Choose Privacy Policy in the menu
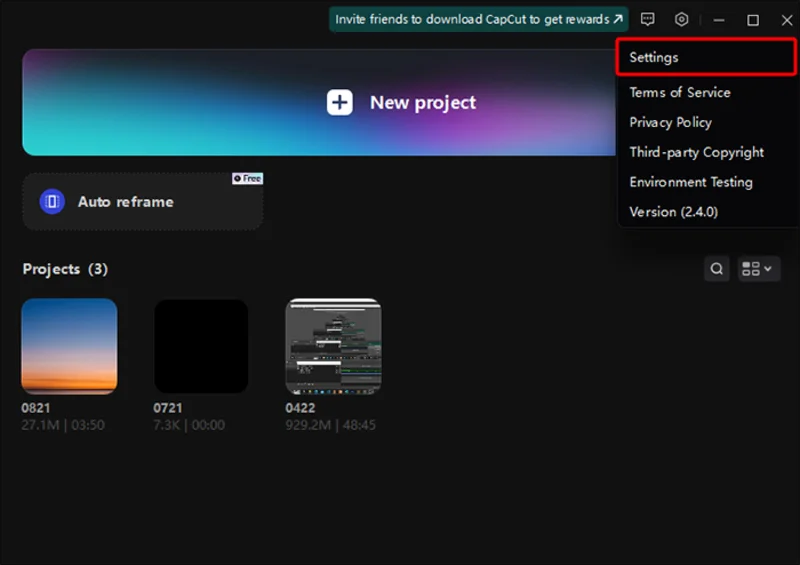The height and width of the screenshot is (565, 800). tap(670, 122)
